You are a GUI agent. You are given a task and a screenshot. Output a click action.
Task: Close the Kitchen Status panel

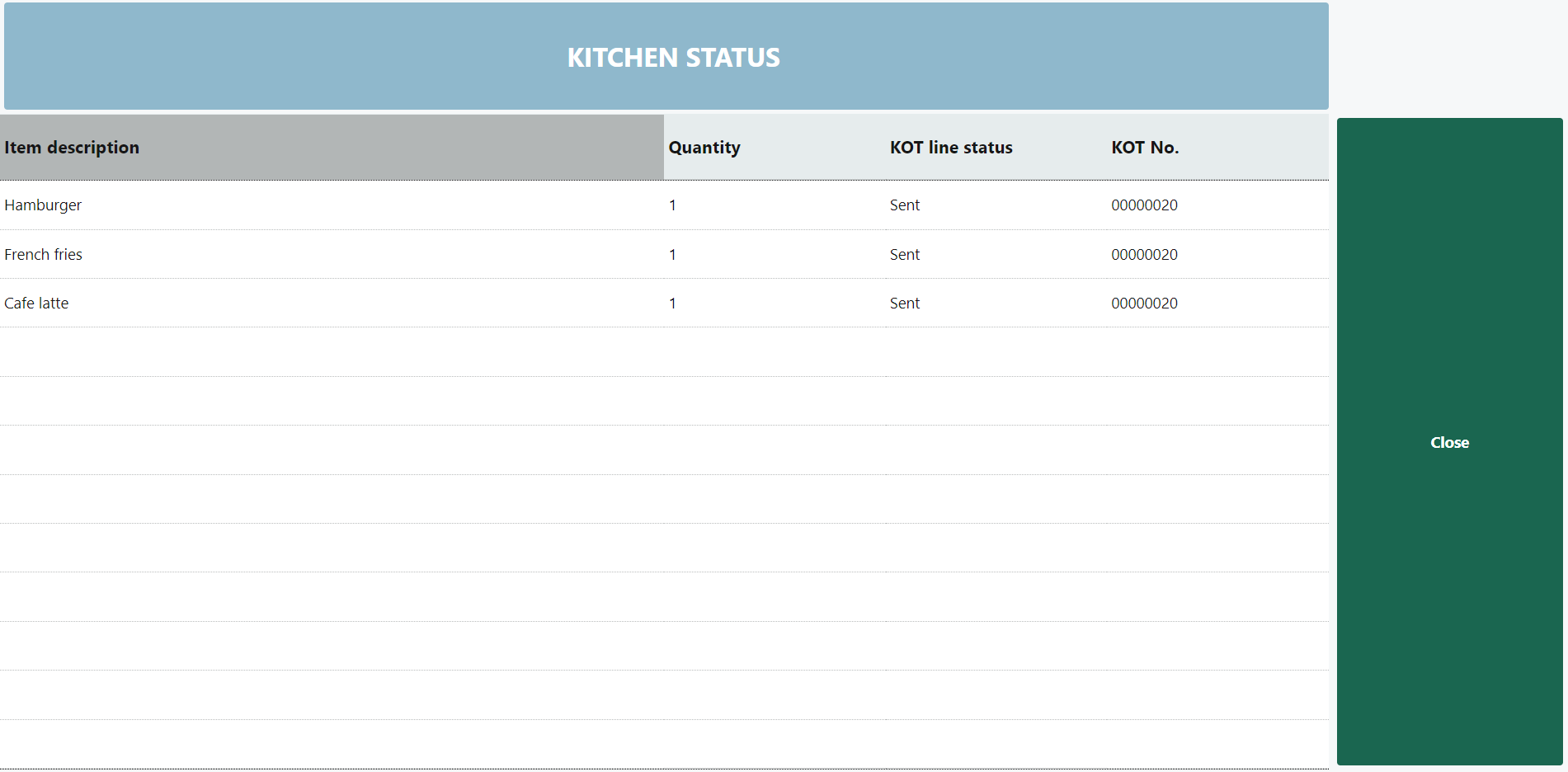click(1449, 442)
